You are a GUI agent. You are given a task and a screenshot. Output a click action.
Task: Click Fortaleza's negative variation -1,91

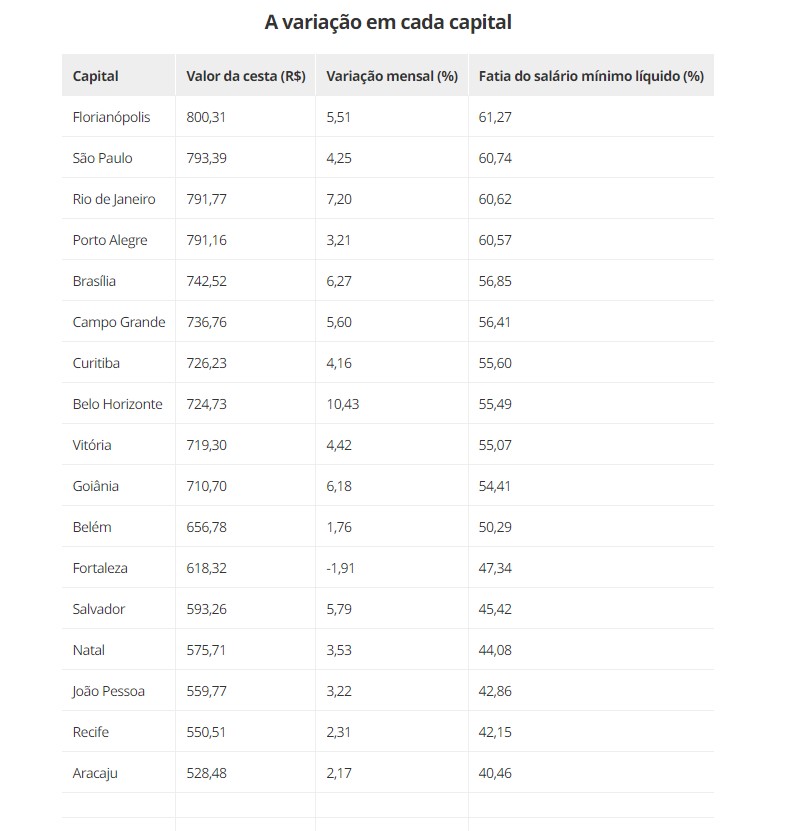point(341,568)
